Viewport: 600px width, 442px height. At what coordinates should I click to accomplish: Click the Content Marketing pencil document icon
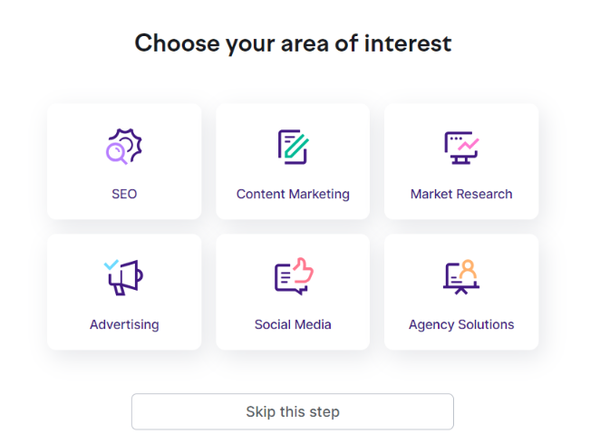pyautogui.click(x=293, y=147)
